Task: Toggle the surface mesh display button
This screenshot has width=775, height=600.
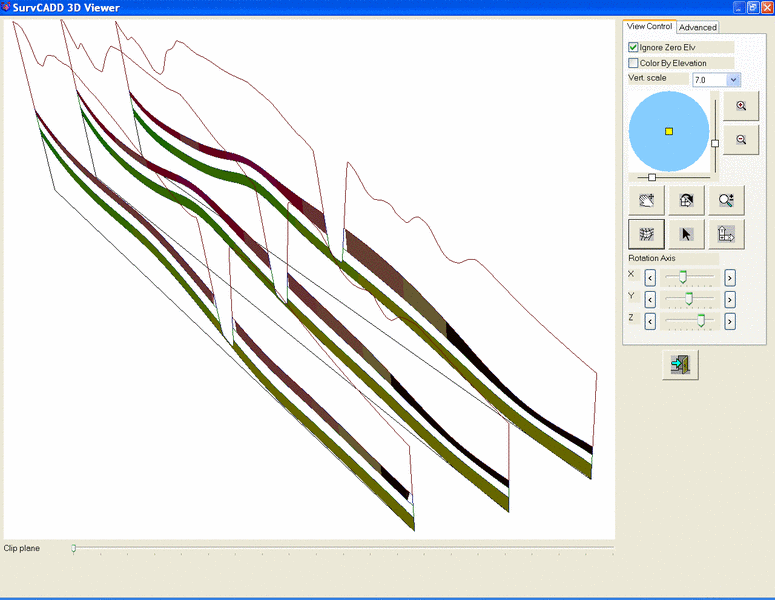Action: pos(646,234)
